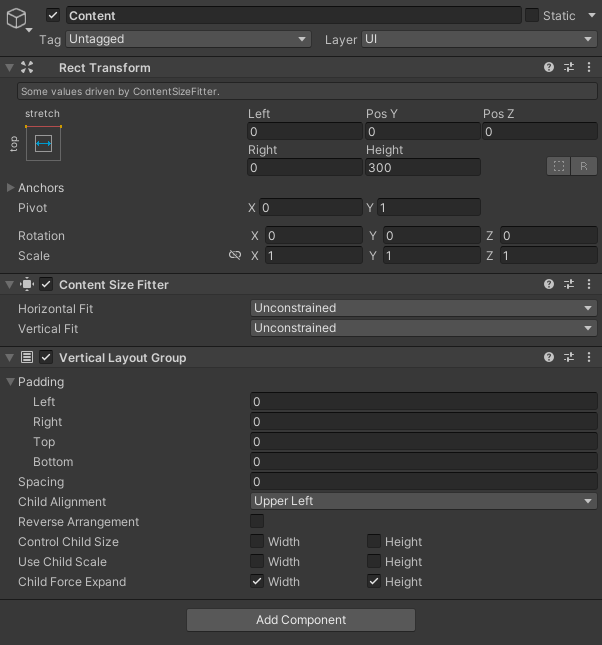Click the Rotation Z field
The width and height of the screenshot is (602, 645).
(x=549, y=235)
